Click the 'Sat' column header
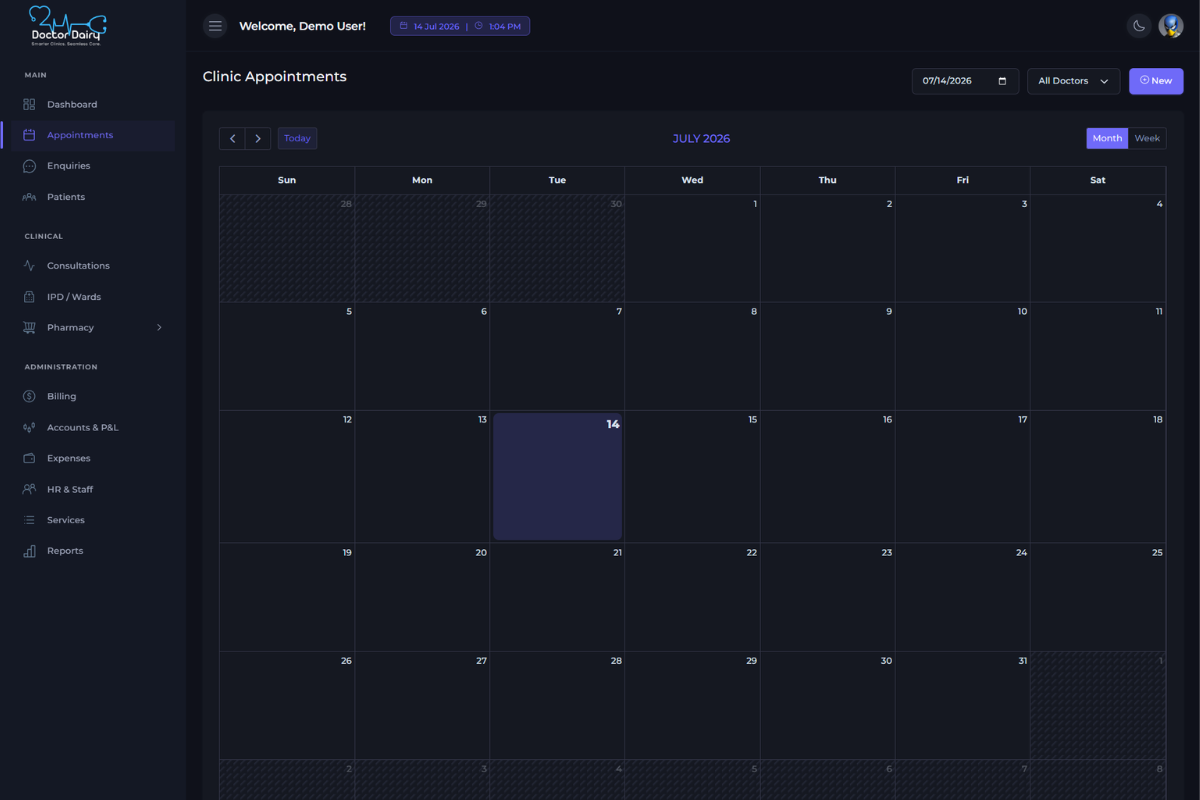This screenshot has width=1200, height=800. (x=1098, y=180)
